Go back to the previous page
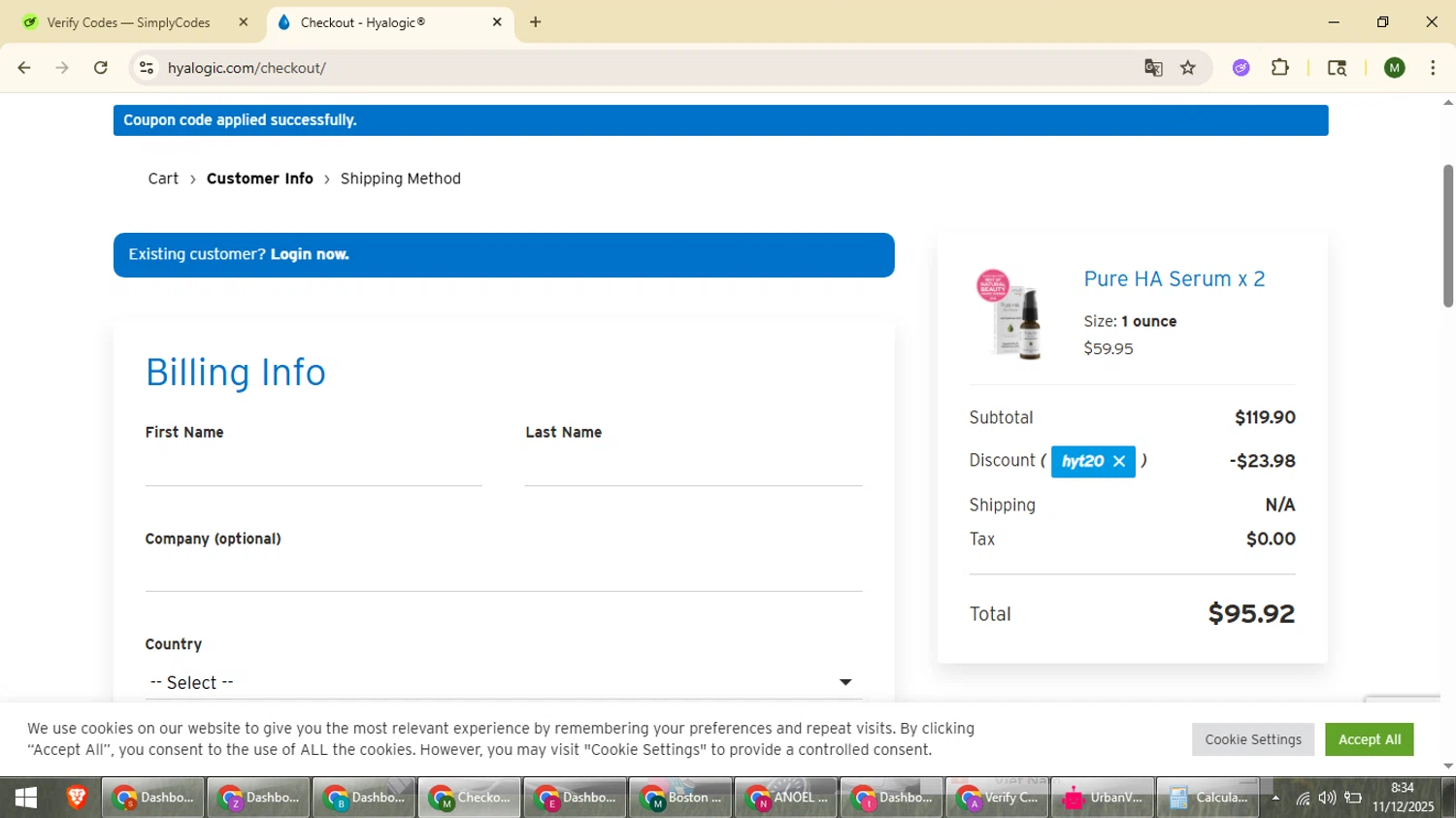Screen dimensions: 1456x818 point(24,68)
